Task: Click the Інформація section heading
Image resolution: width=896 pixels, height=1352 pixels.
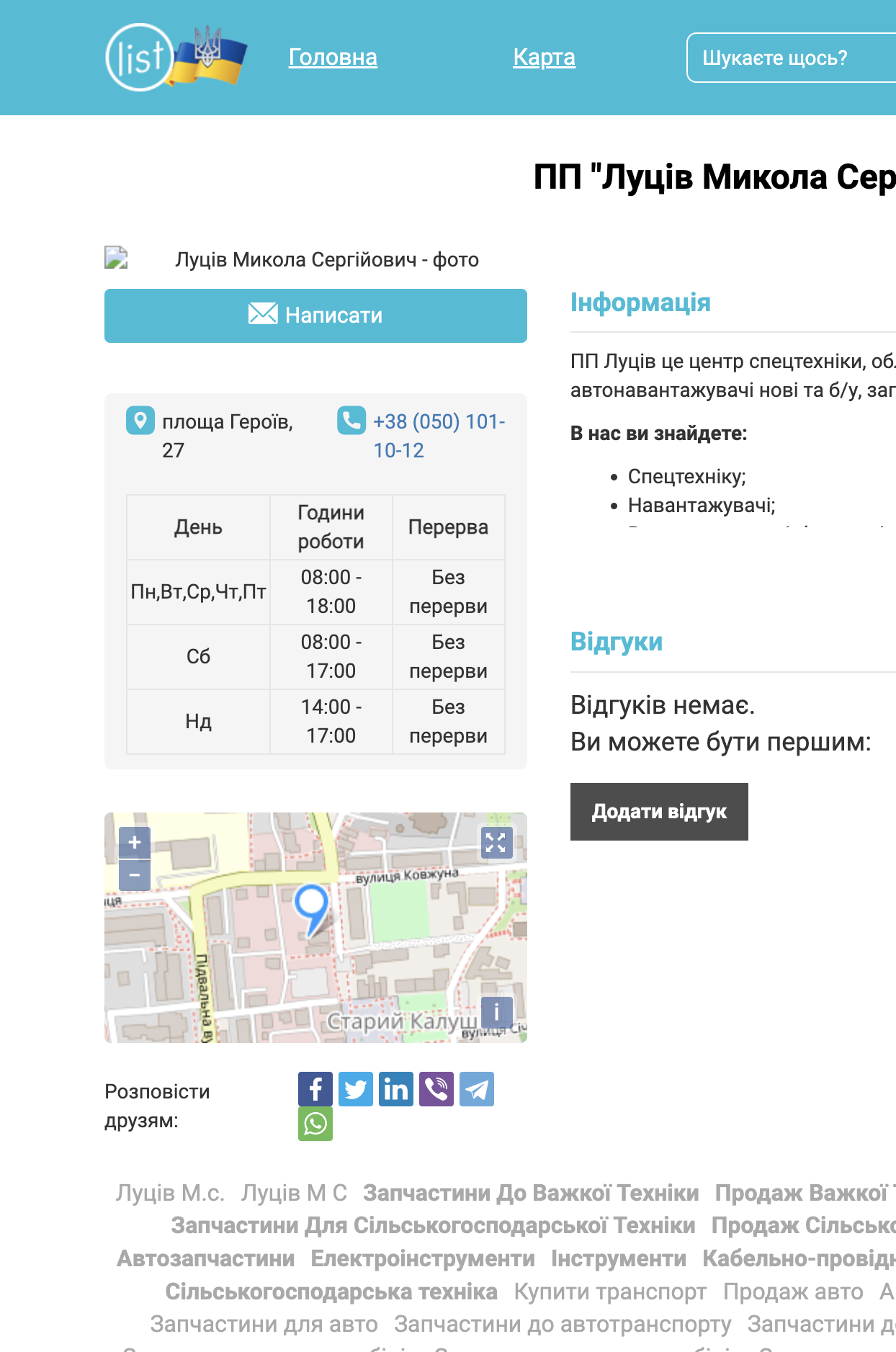Action: tap(640, 303)
